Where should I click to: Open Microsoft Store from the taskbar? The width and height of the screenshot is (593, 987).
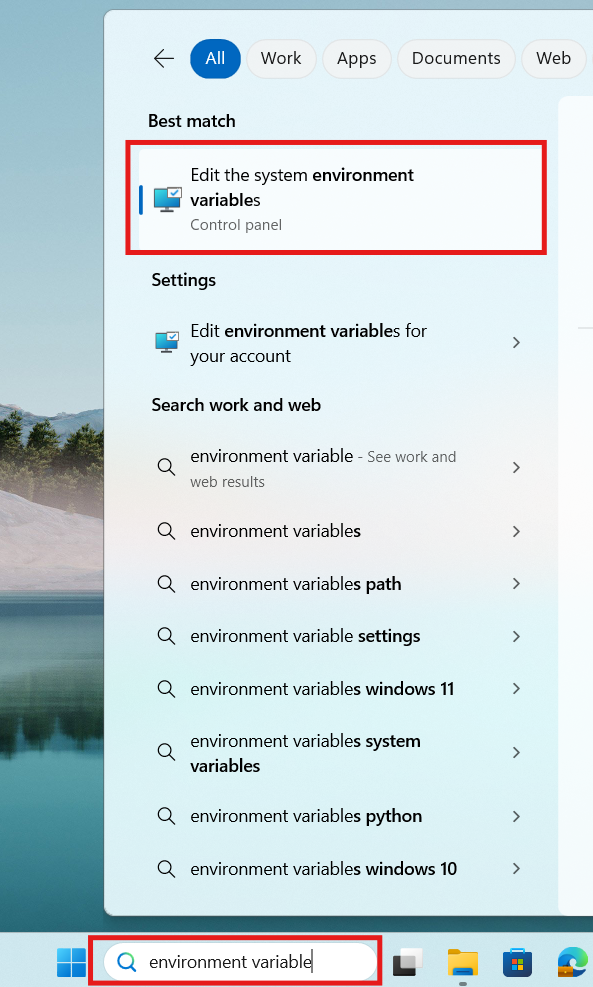517,961
